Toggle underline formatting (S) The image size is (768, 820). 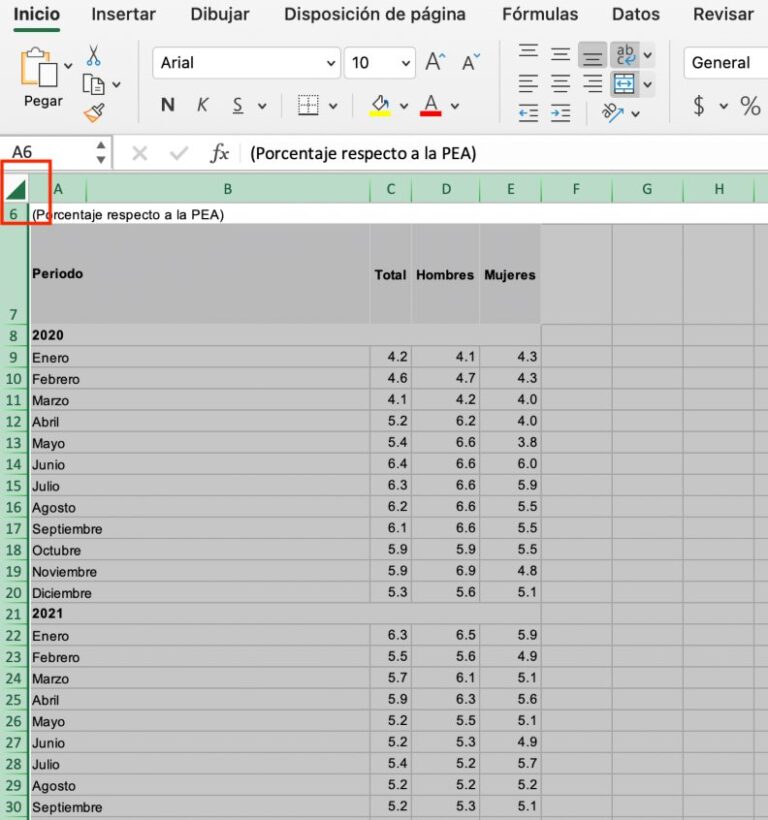(238, 105)
